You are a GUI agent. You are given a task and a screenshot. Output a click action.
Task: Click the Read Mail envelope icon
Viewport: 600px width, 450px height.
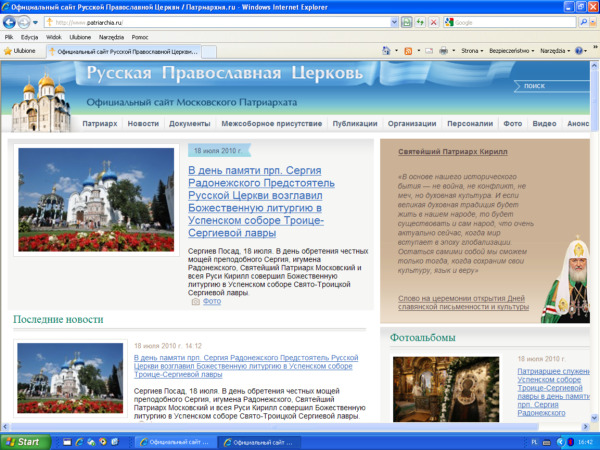(429, 51)
